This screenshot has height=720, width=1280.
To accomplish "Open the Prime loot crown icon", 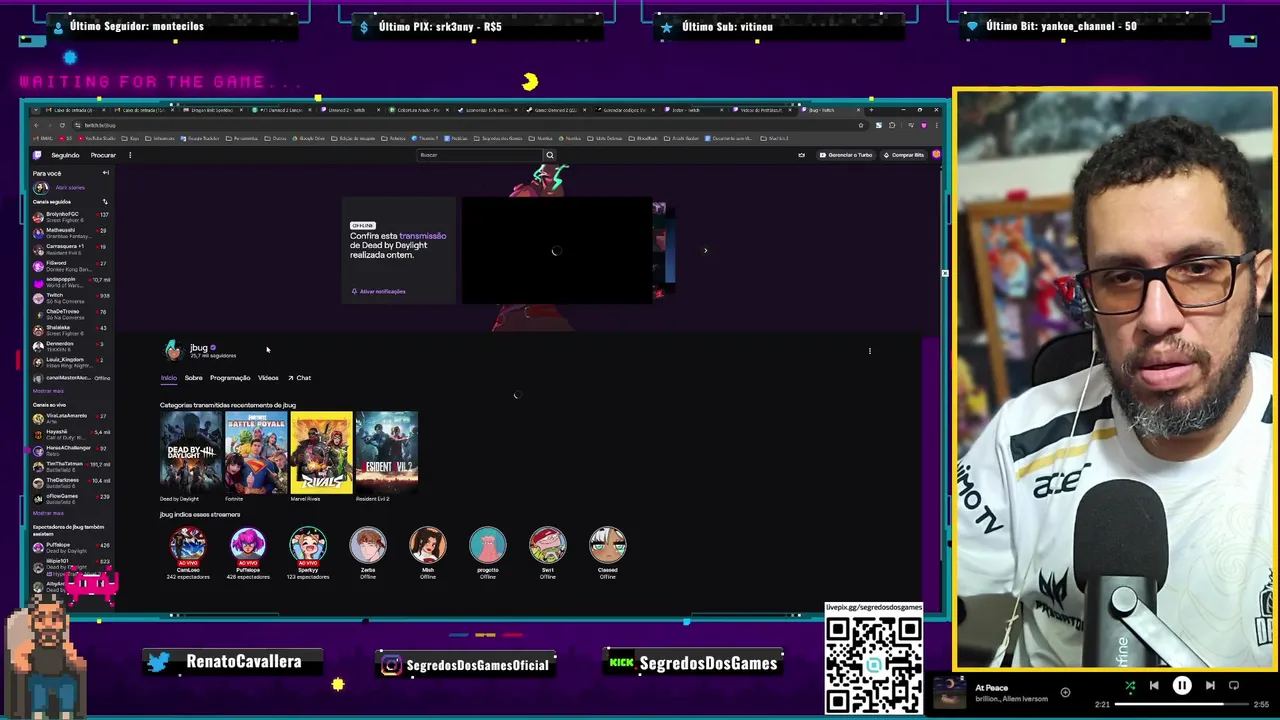I will pos(801,155).
